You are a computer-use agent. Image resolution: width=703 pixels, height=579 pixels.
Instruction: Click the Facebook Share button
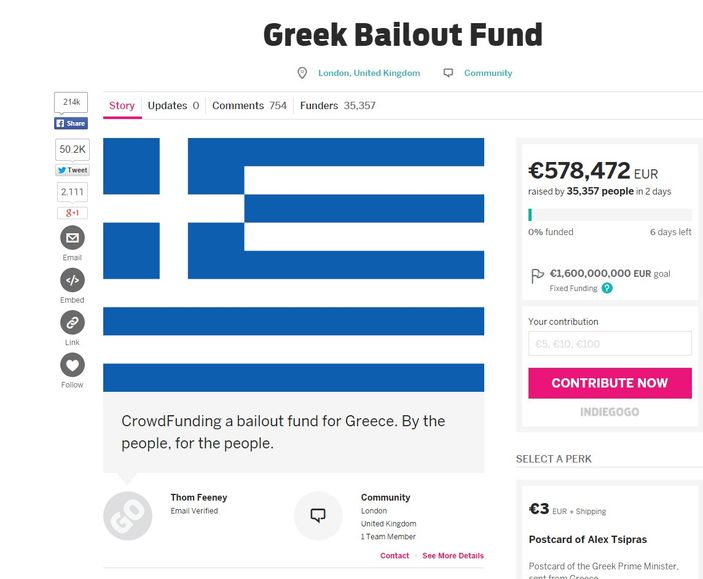71,123
